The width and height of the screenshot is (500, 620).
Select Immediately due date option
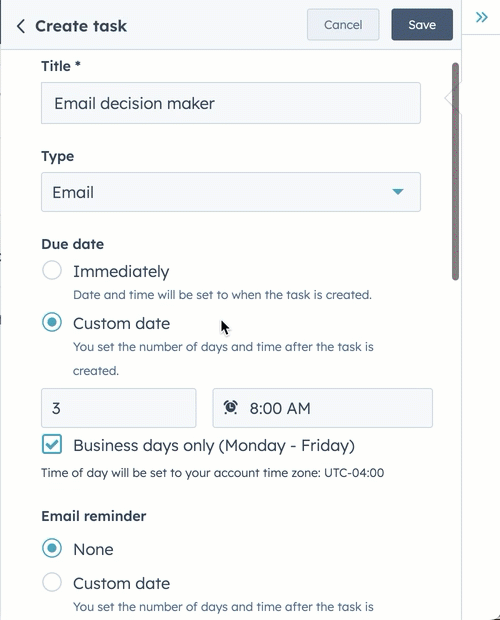coord(52,270)
